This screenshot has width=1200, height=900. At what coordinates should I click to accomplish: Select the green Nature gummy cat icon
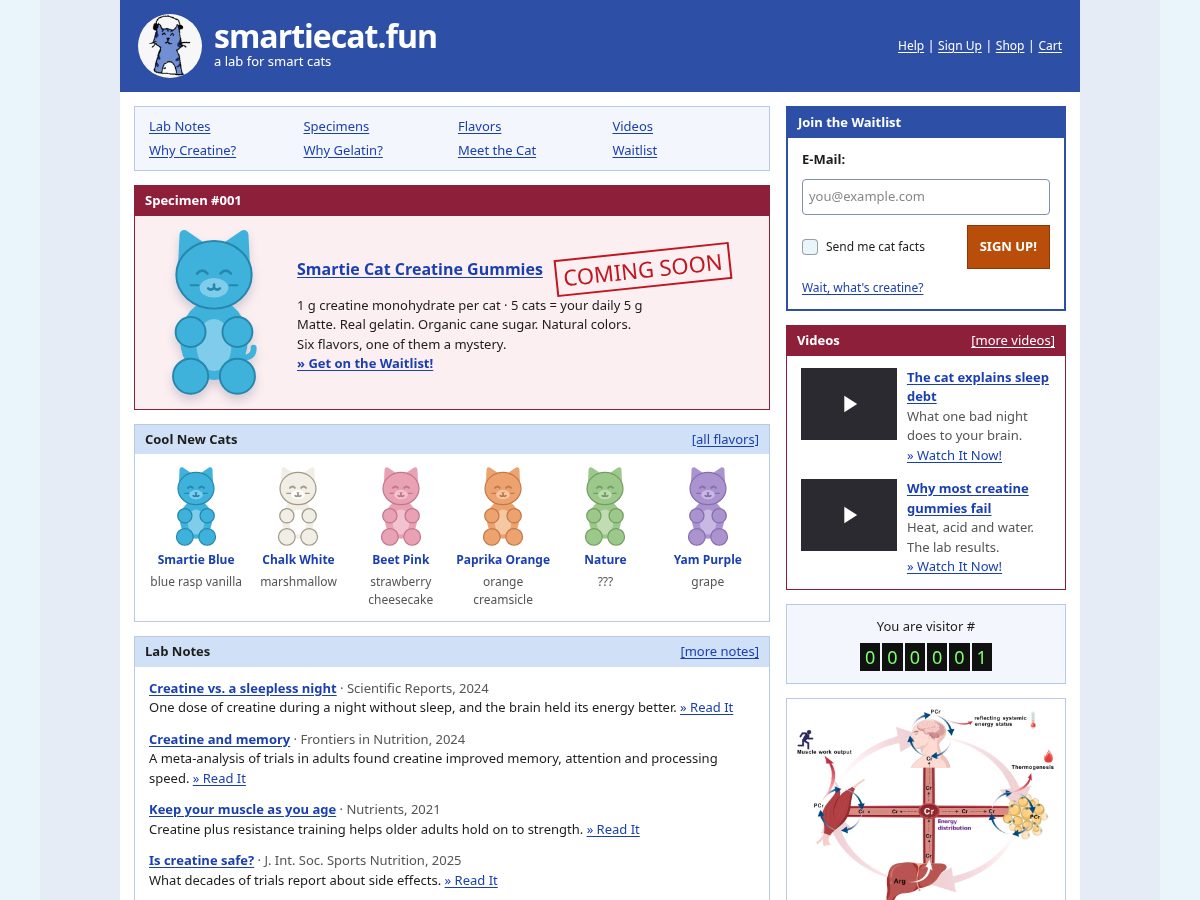pyautogui.click(x=605, y=506)
